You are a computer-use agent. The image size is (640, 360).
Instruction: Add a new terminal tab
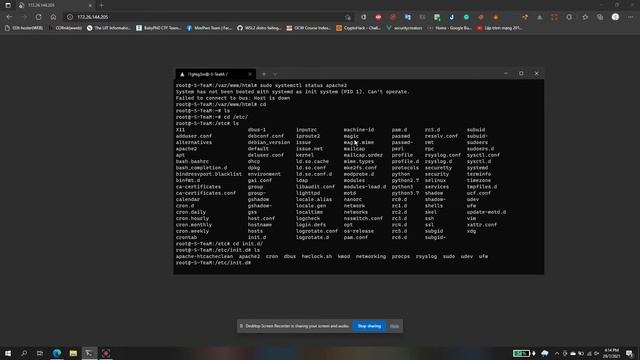pyautogui.click(x=264, y=74)
